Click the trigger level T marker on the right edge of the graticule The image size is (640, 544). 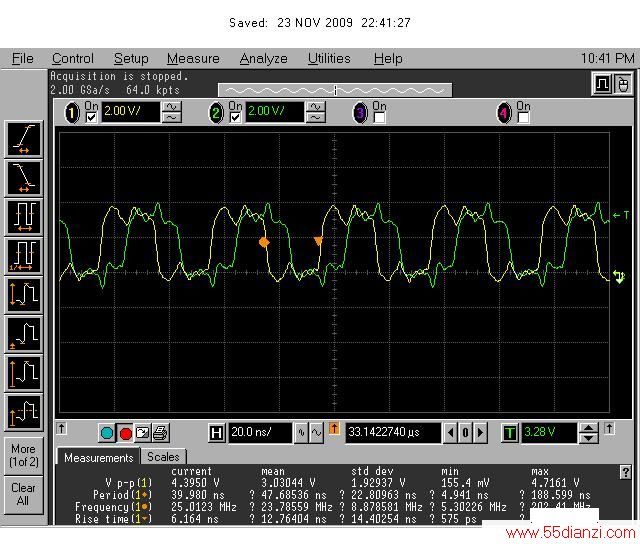click(x=621, y=215)
